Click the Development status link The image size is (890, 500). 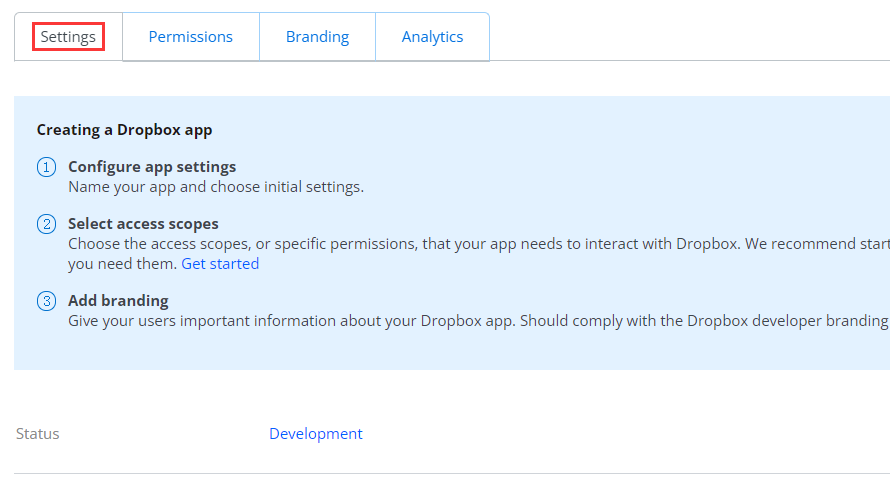[315, 434]
